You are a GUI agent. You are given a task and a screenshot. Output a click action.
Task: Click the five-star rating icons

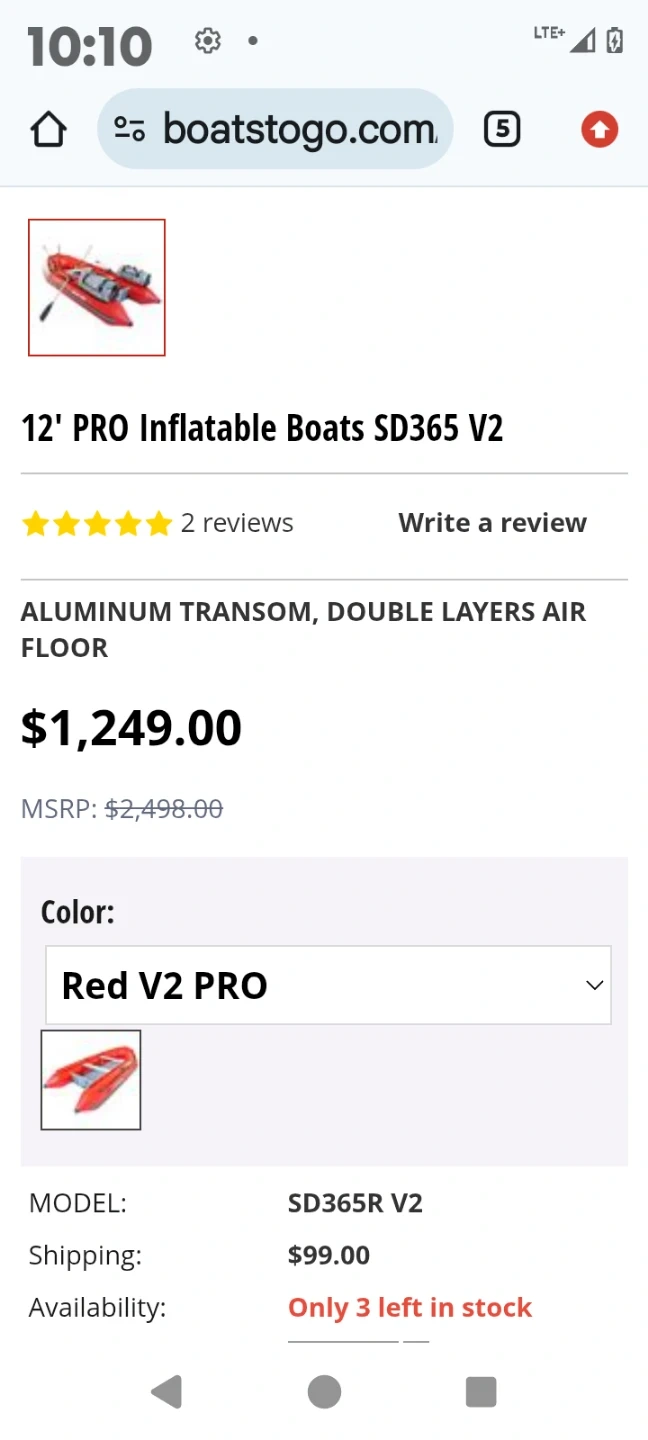pos(97,523)
